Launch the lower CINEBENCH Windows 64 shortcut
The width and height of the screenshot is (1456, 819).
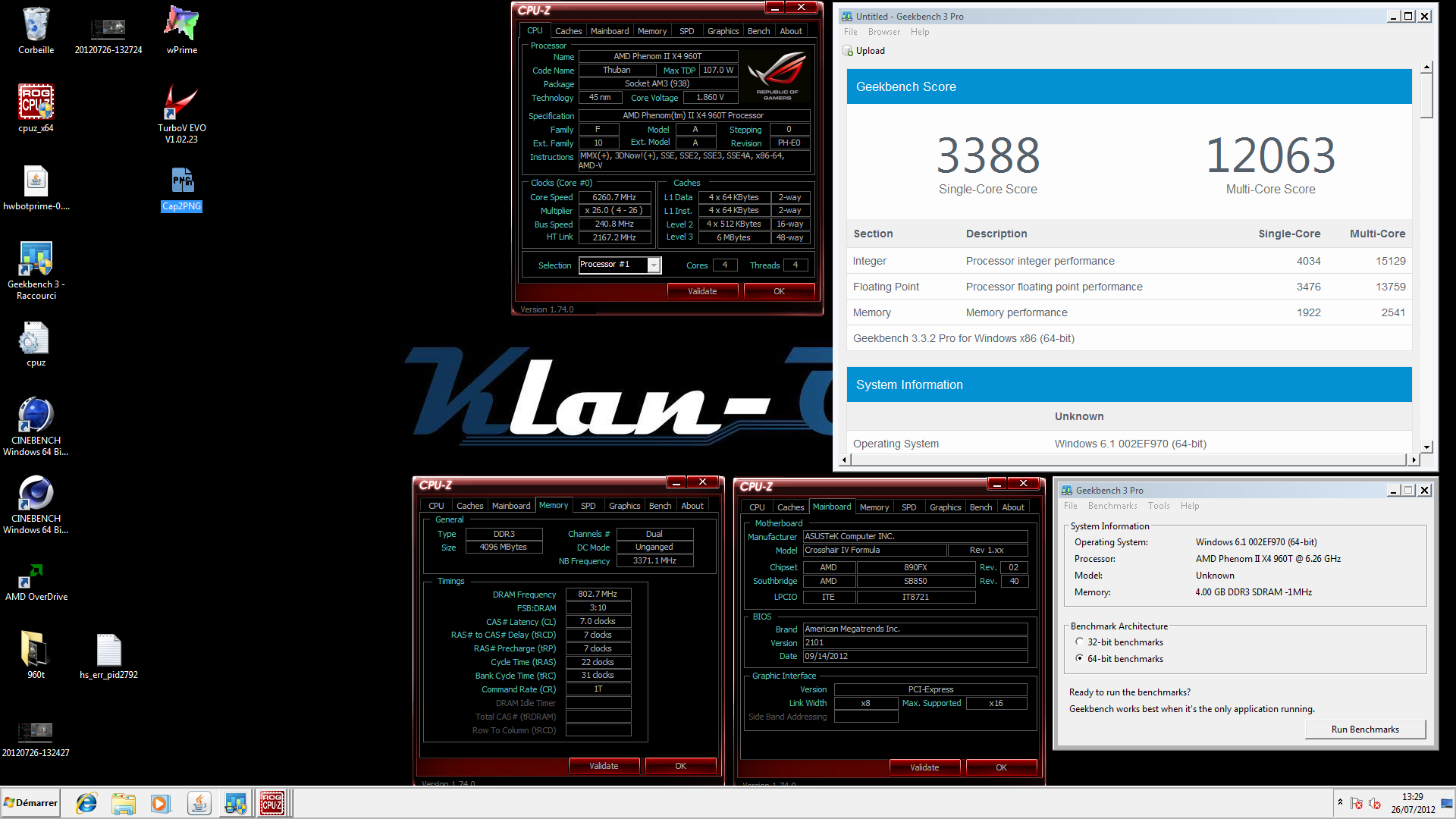[x=36, y=505]
